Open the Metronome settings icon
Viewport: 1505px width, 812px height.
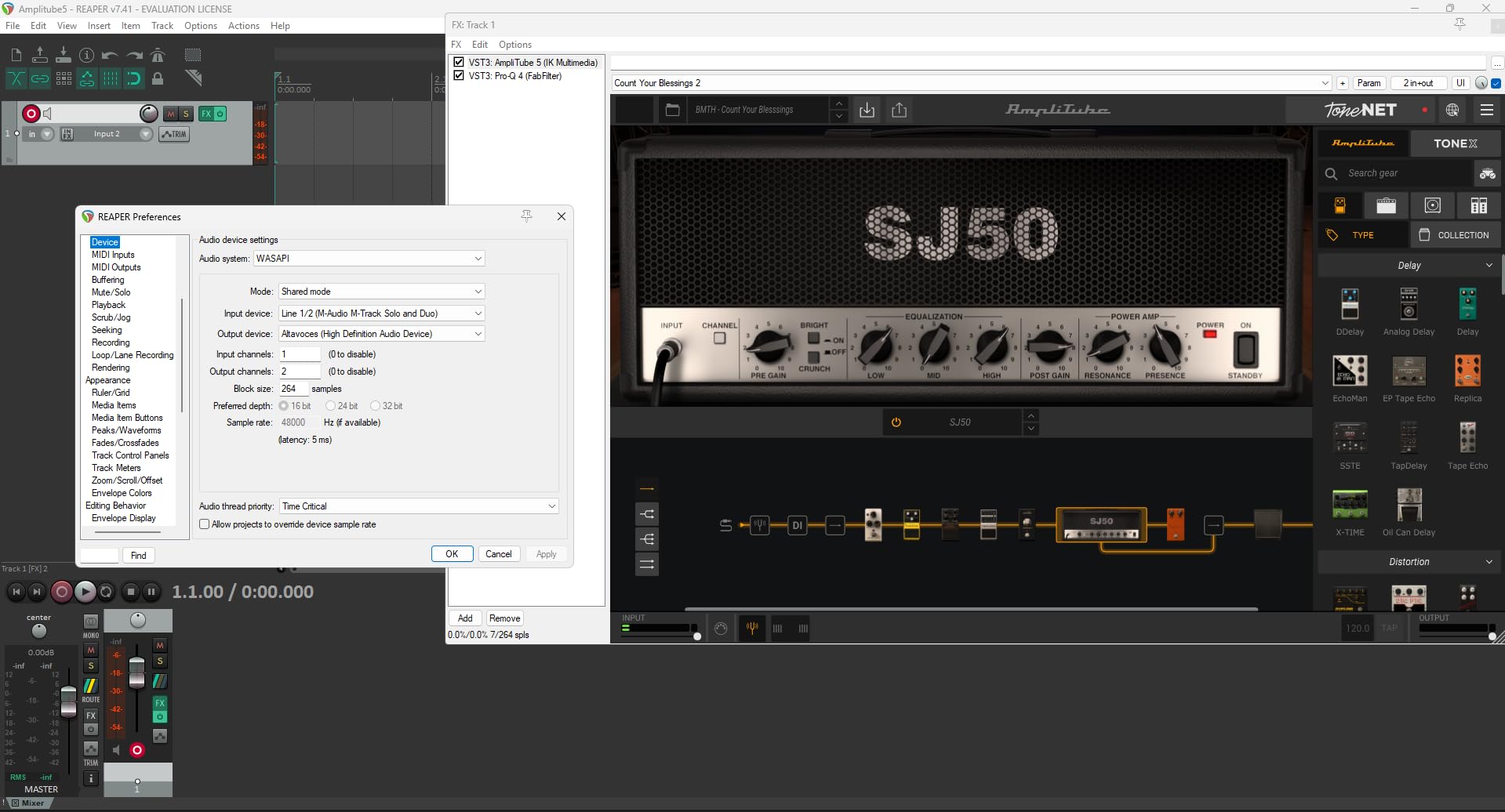158,55
